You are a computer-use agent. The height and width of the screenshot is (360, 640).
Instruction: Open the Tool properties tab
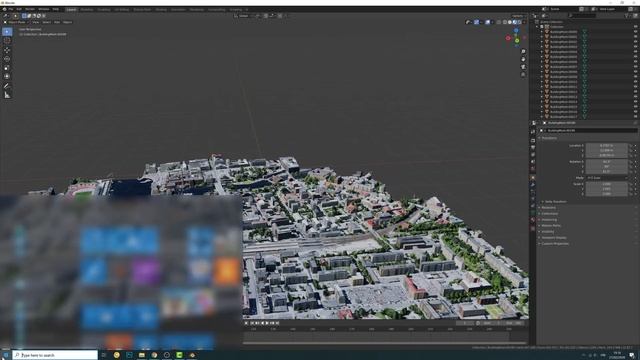pyautogui.click(x=533, y=132)
